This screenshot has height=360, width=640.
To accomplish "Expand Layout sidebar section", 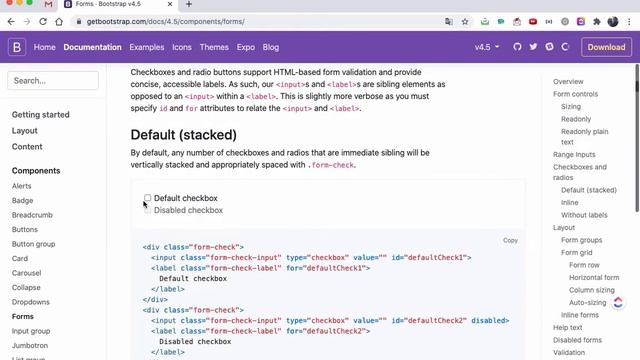I will click(24, 131).
